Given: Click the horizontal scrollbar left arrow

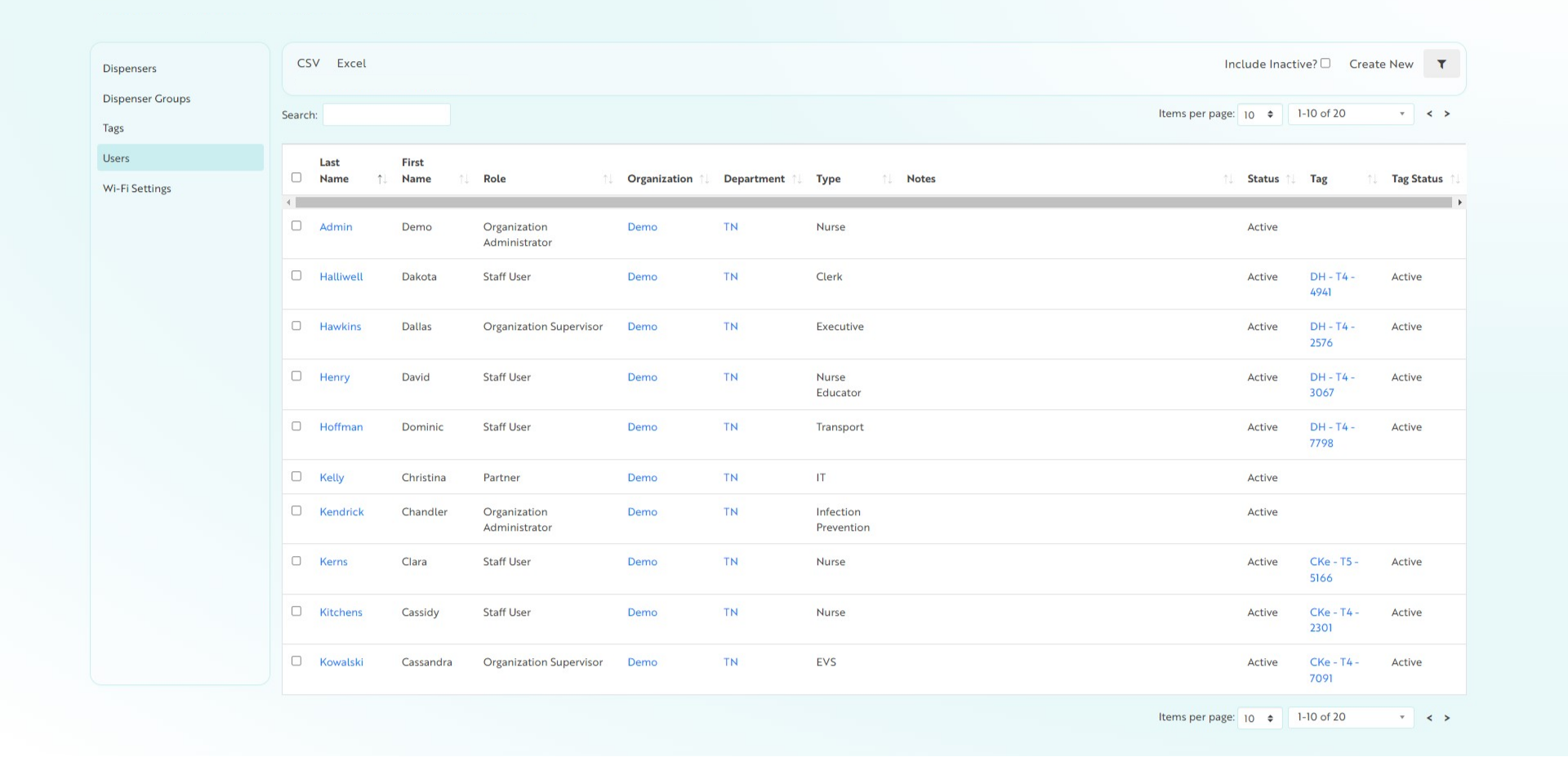Looking at the screenshot, I should (288, 202).
